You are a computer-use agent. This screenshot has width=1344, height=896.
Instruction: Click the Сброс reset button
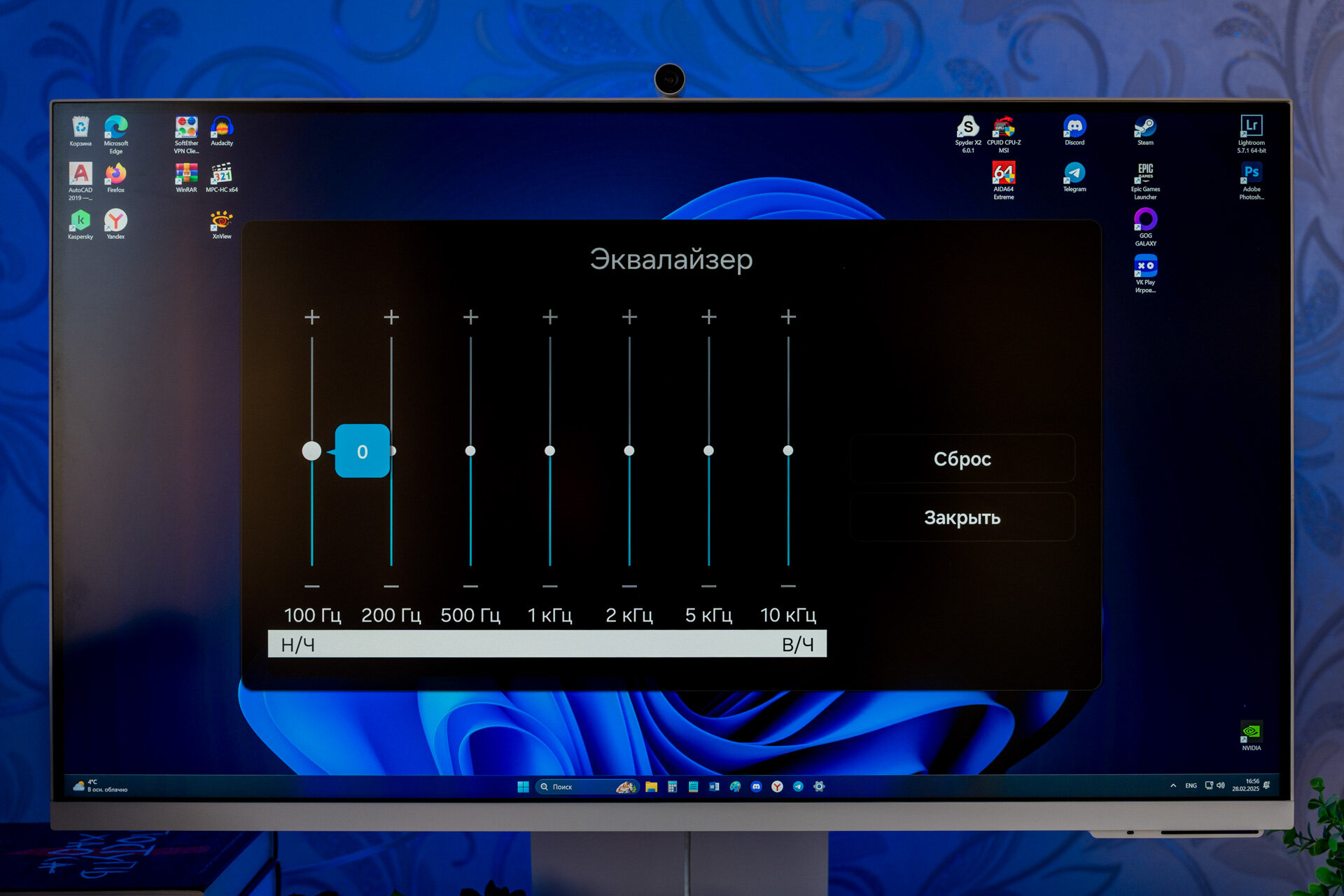coord(962,458)
